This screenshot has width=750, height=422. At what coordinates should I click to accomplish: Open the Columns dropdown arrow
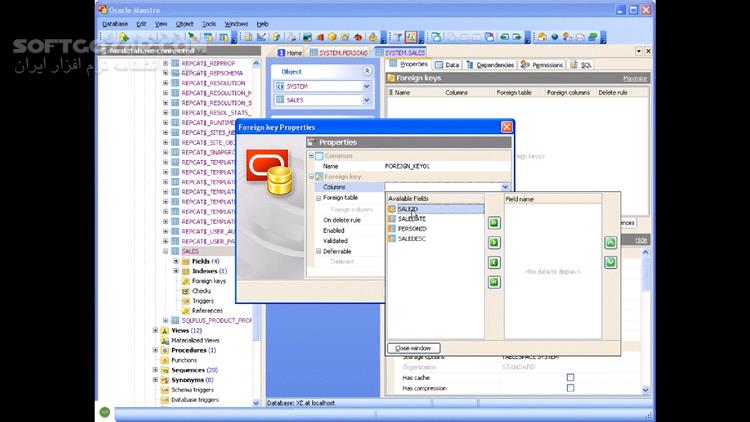(505, 187)
